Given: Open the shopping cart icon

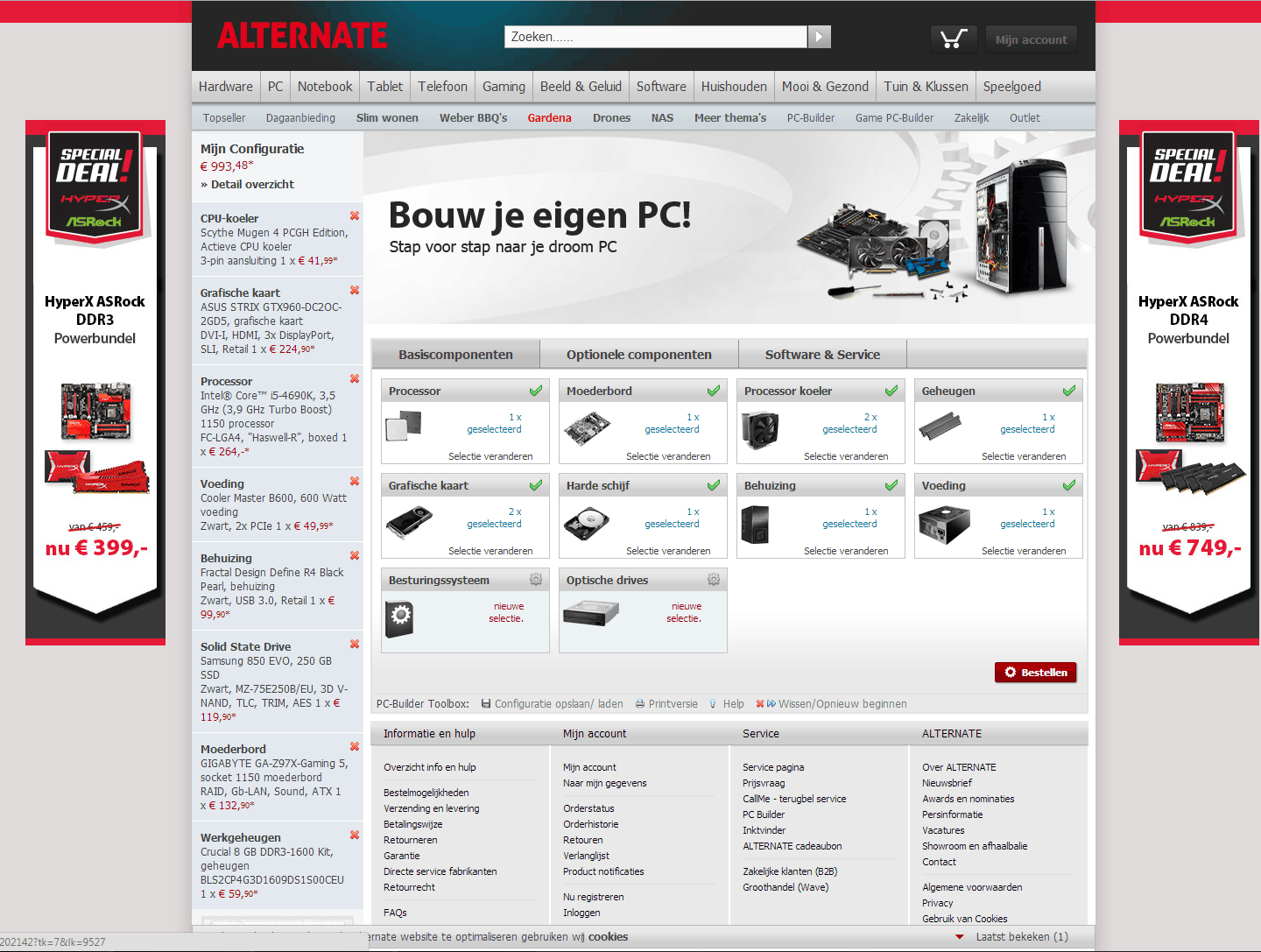Looking at the screenshot, I should 953,39.
